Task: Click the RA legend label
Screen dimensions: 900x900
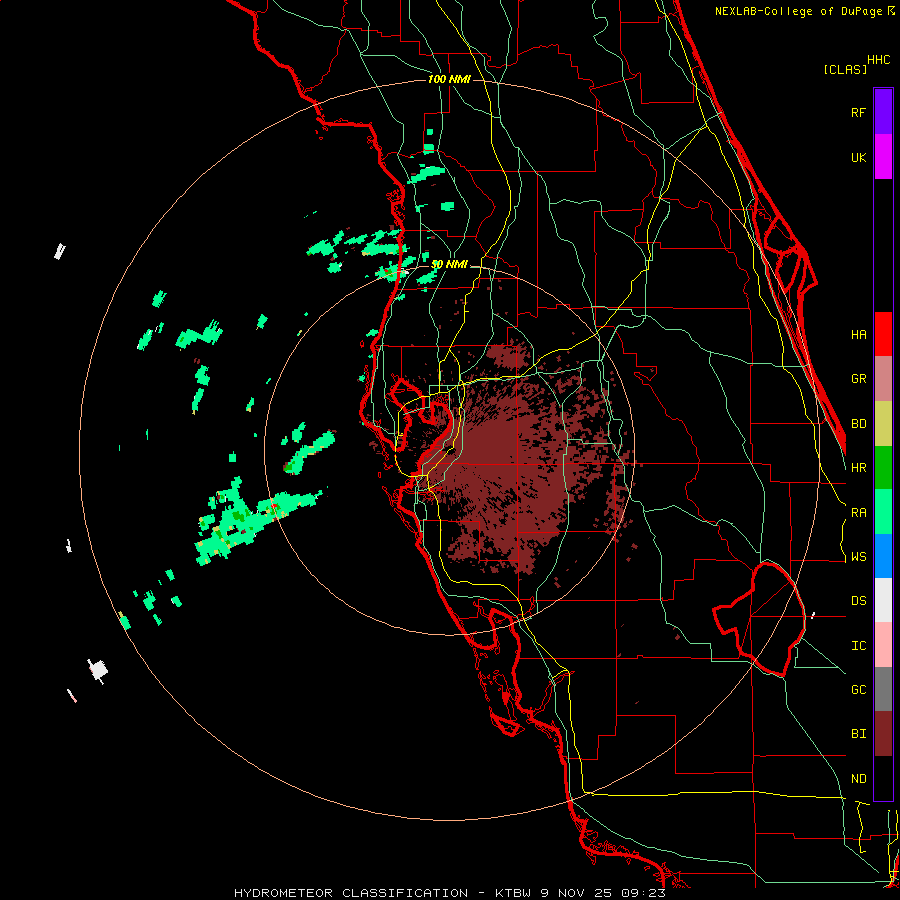Action: pyautogui.click(x=858, y=513)
